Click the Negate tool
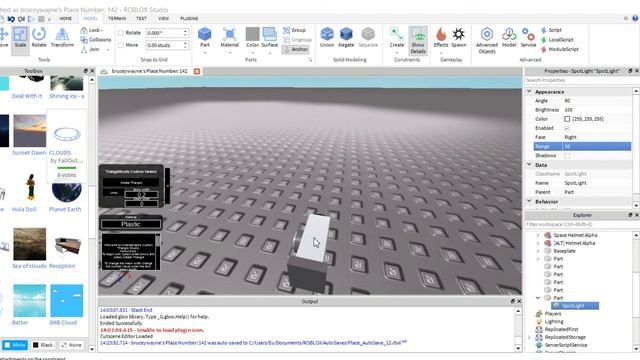 pyautogui.click(x=346, y=38)
